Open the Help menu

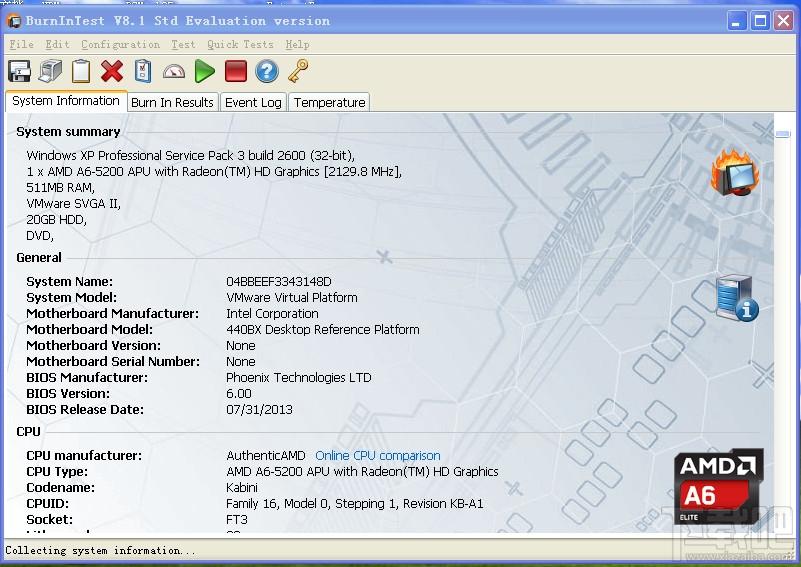pyautogui.click(x=297, y=44)
